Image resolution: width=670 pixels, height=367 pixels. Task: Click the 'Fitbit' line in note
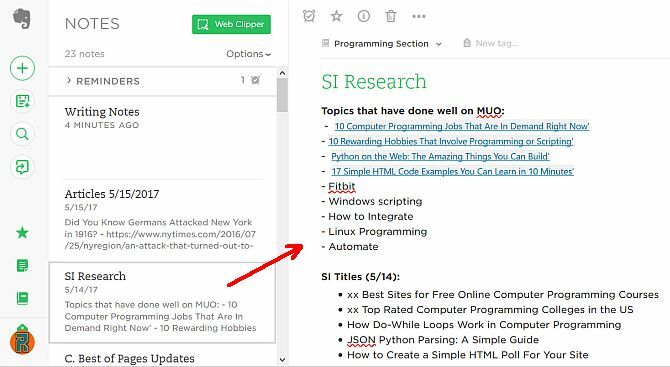tap(341, 187)
